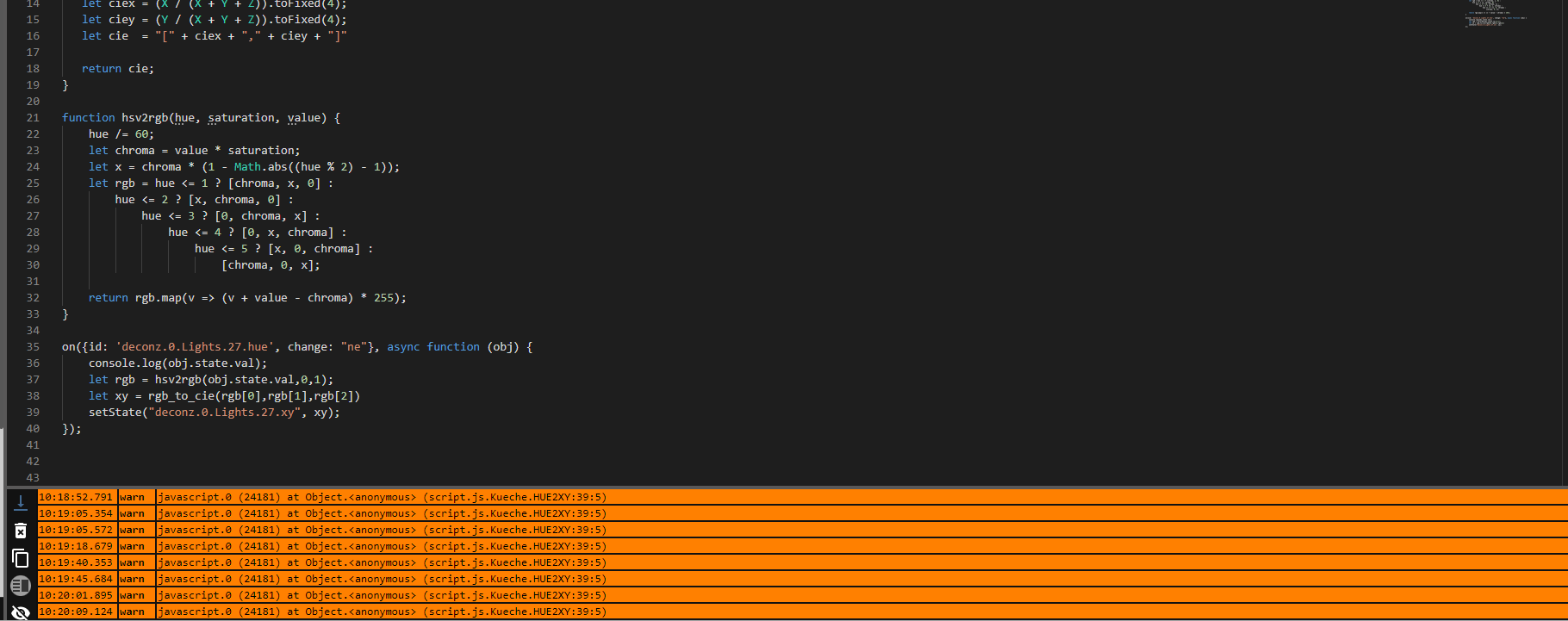Image resolution: width=1568 pixels, height=621 pixels.
Task: Click the warn level of the 10:19:18.679 entry
Action: 133,546
